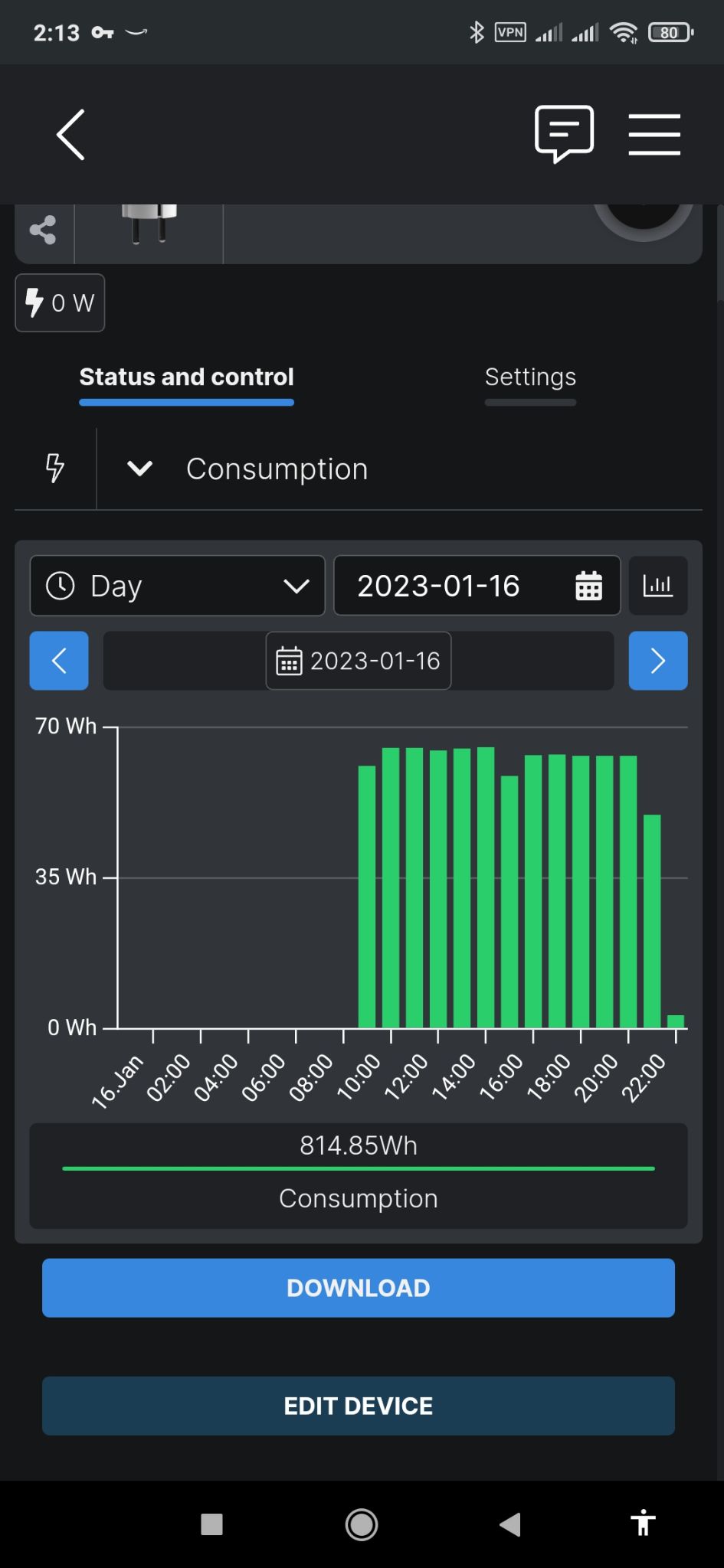Open calendar icon in the date field
The width and height of the screenshot is (724, 1568).
click(588, 586)
